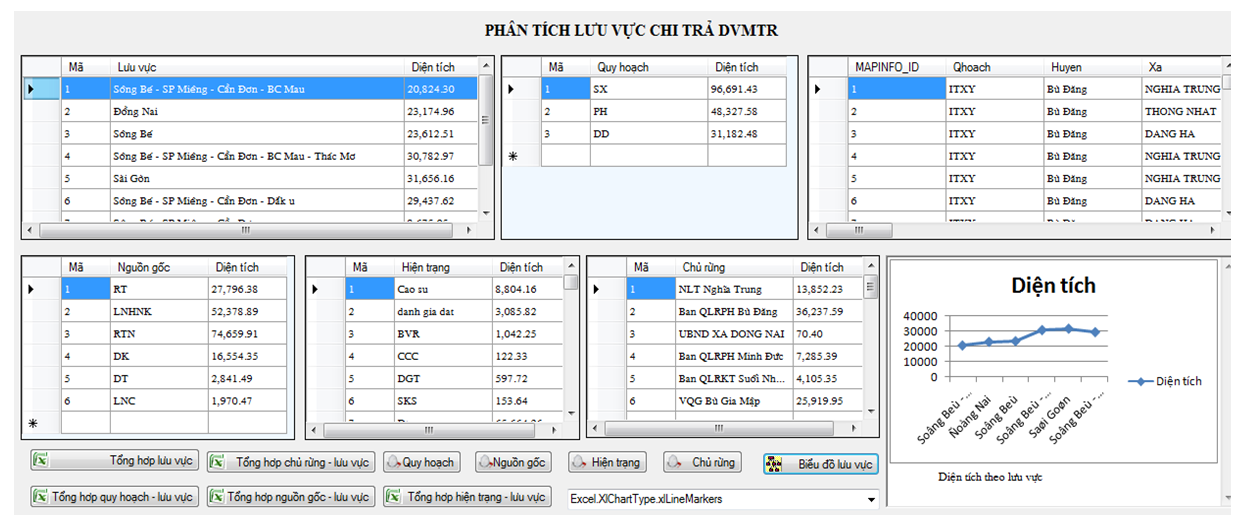This screenshot has height=520, width=1246.
Task: Click the Hiện trạng column header
Action: [442, 267]
